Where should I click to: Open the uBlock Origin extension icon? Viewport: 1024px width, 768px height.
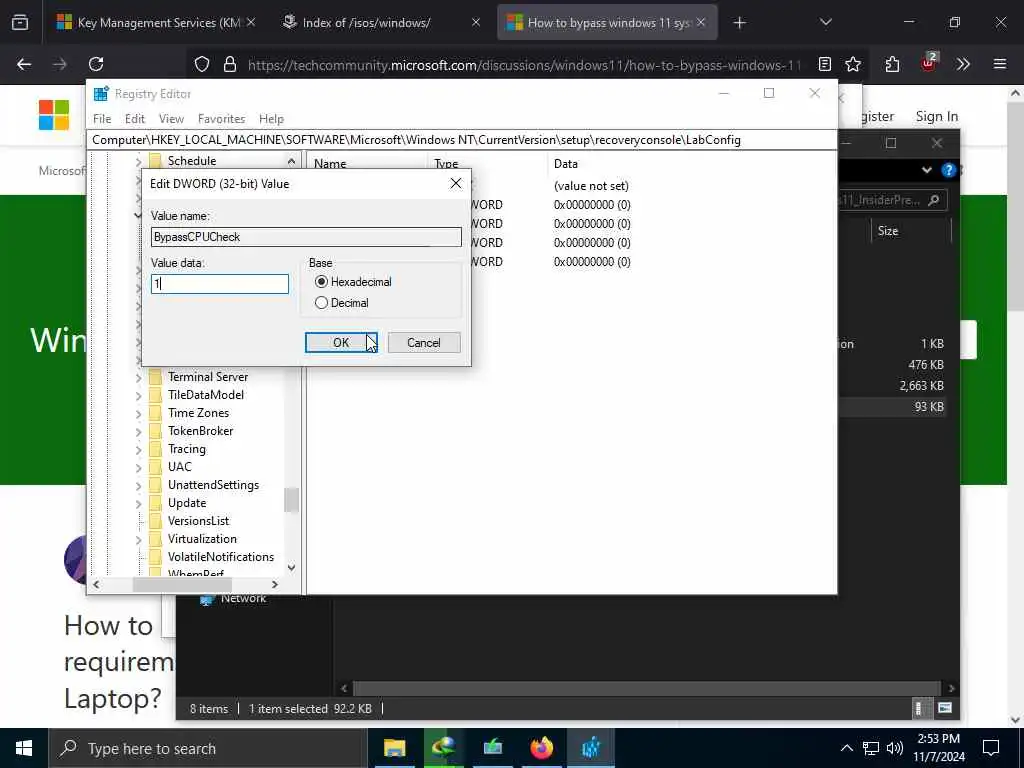click(928, 63)
